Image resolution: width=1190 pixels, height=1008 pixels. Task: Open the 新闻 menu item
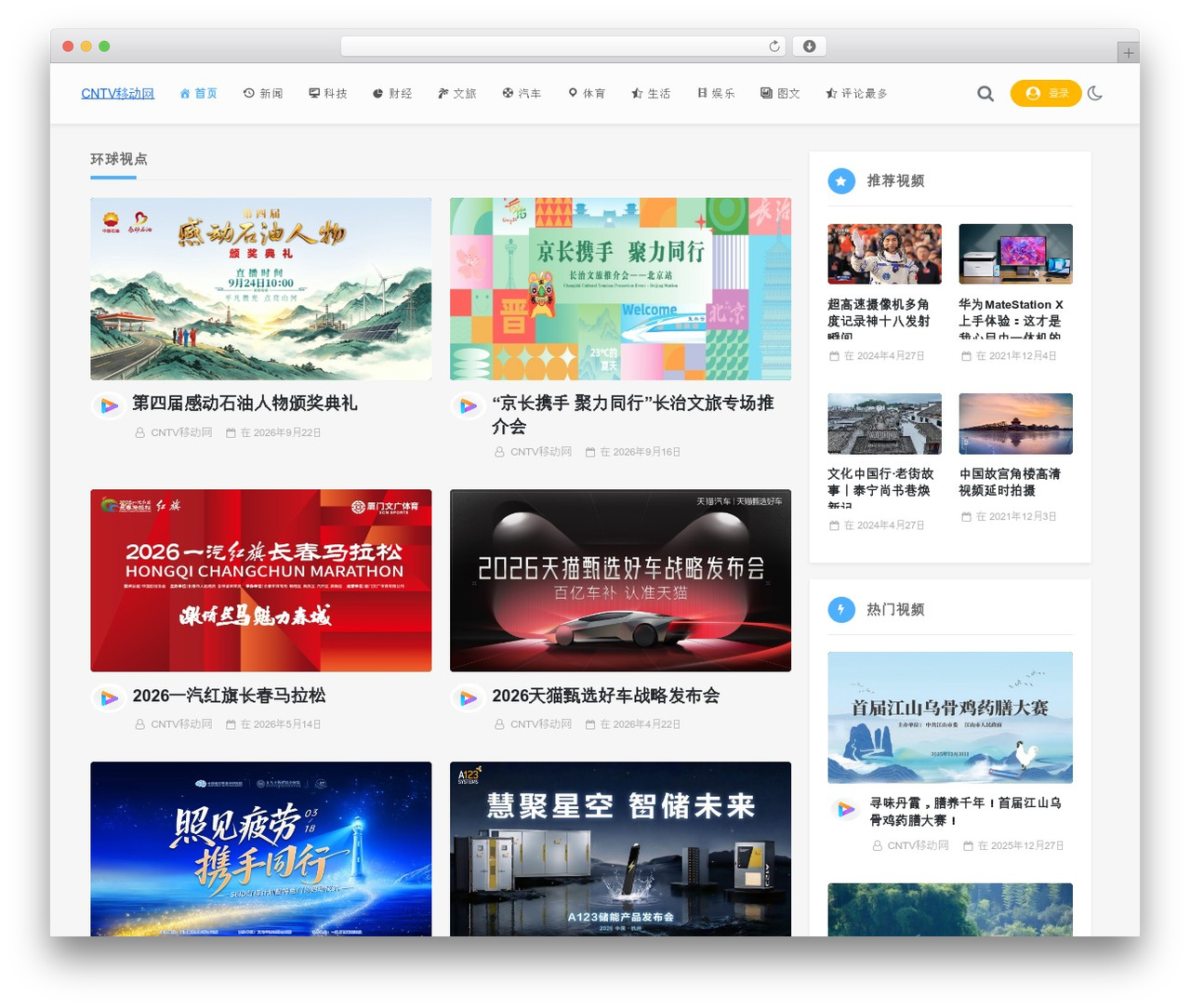[263, 93]
